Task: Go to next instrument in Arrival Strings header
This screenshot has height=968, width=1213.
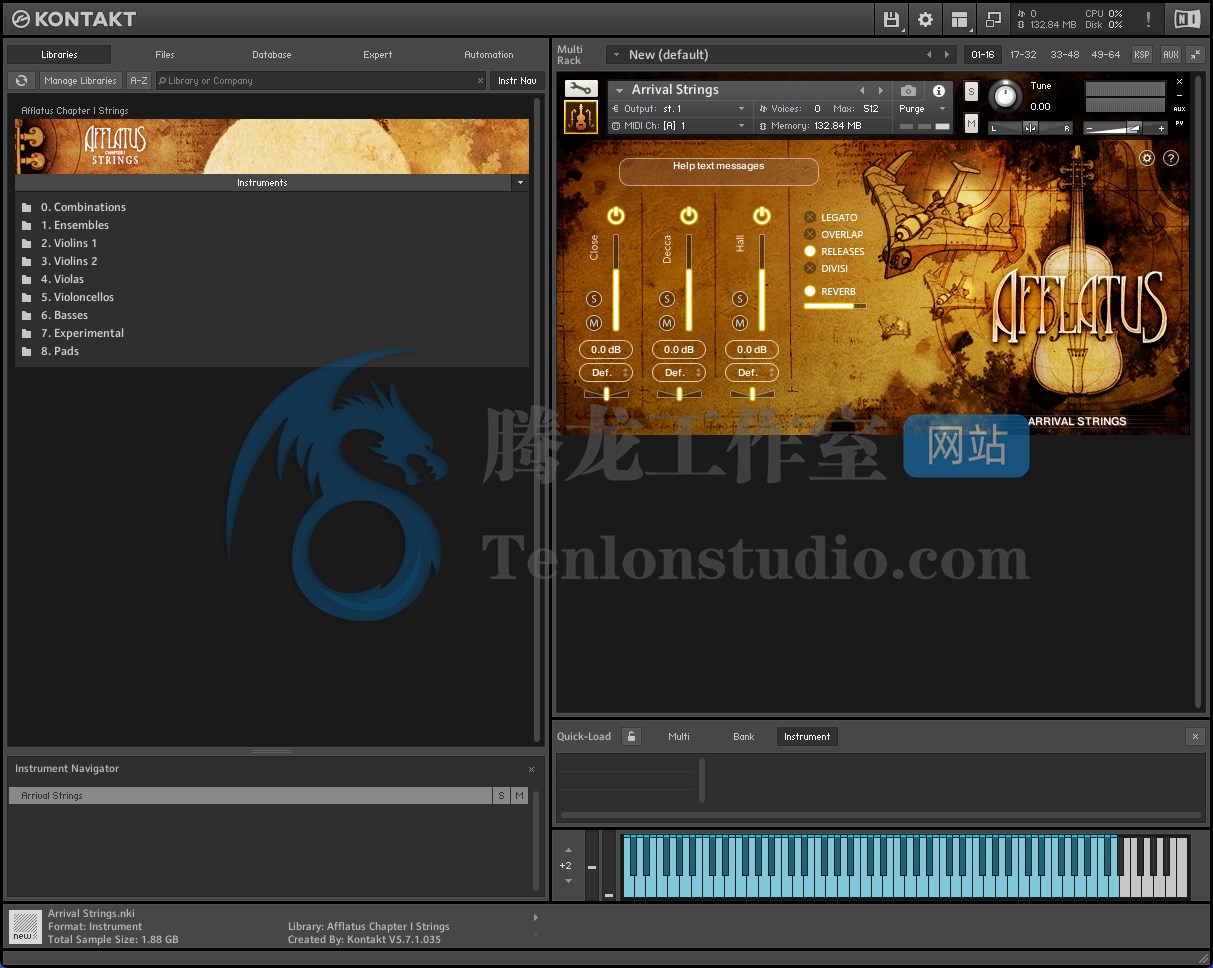Action: 880,90
